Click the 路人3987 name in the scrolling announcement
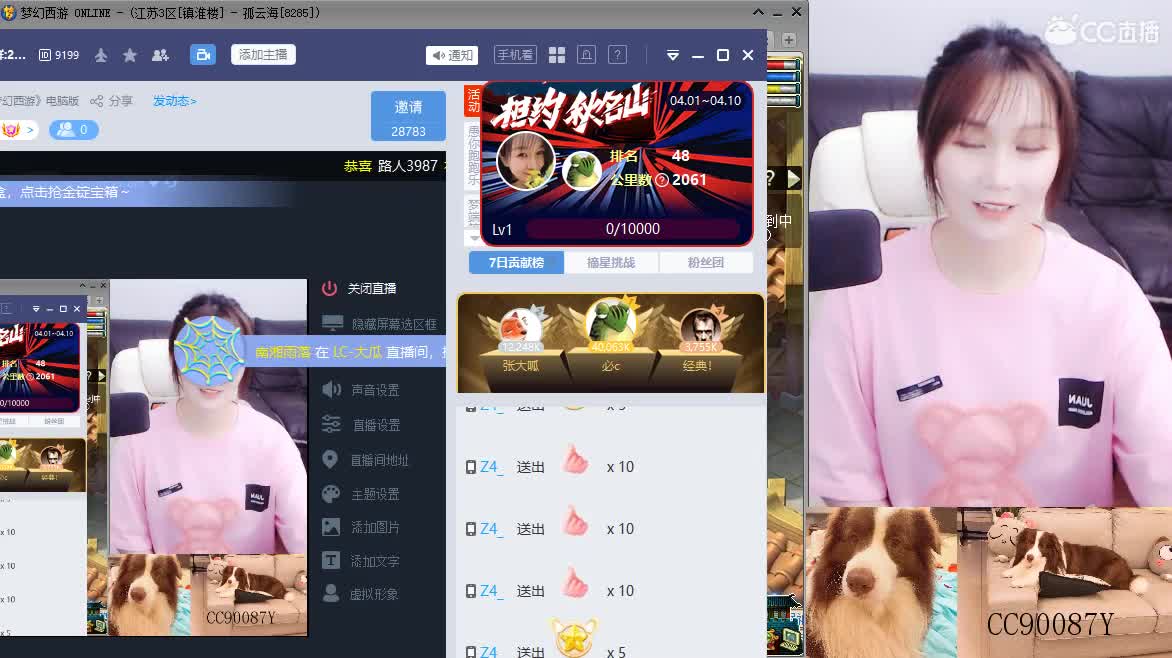 pos(407,165)
